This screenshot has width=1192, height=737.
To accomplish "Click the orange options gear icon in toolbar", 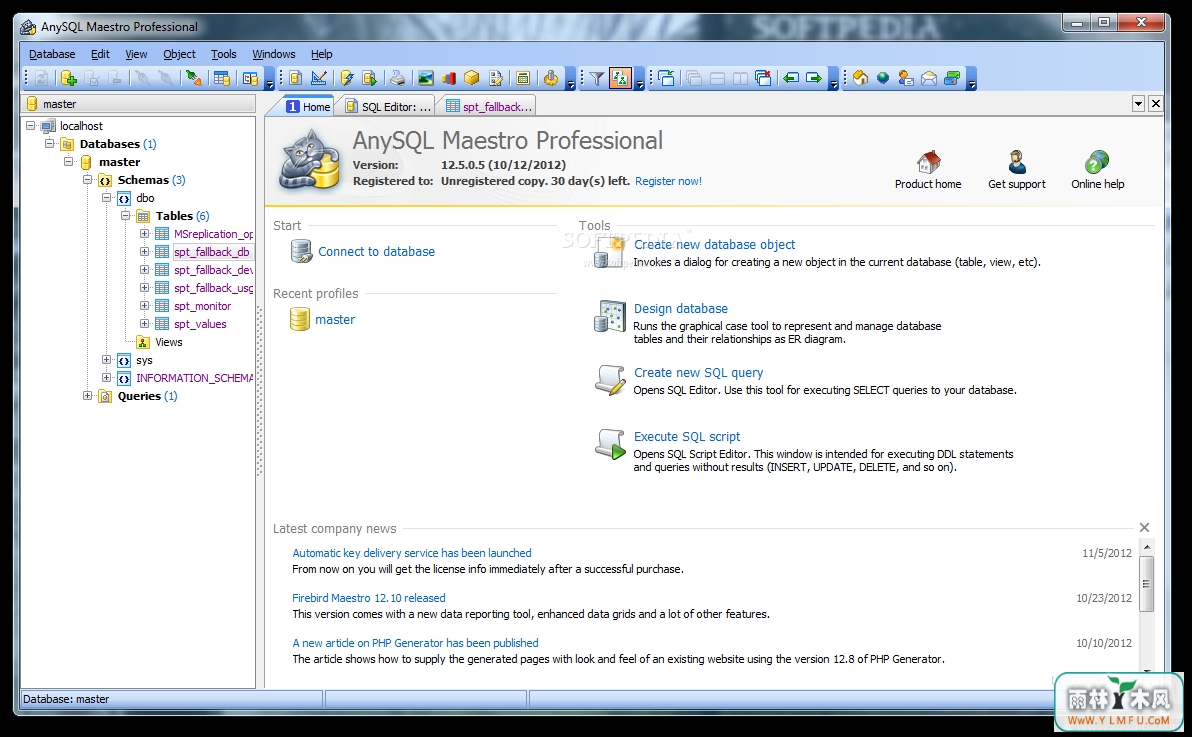I will pos(551,78).
